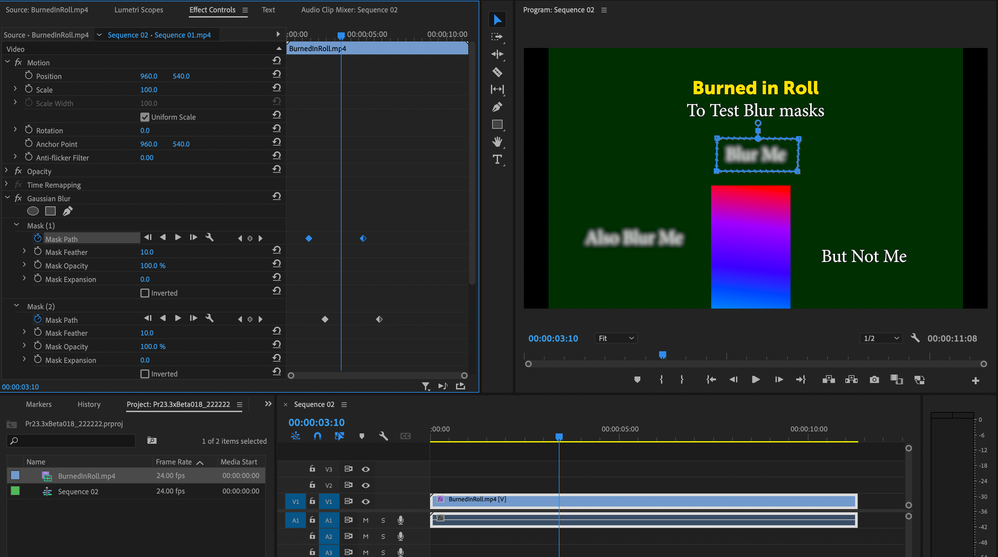Select the Razor tool
This screenshot has width=998, height=557.
coord(497,72)
